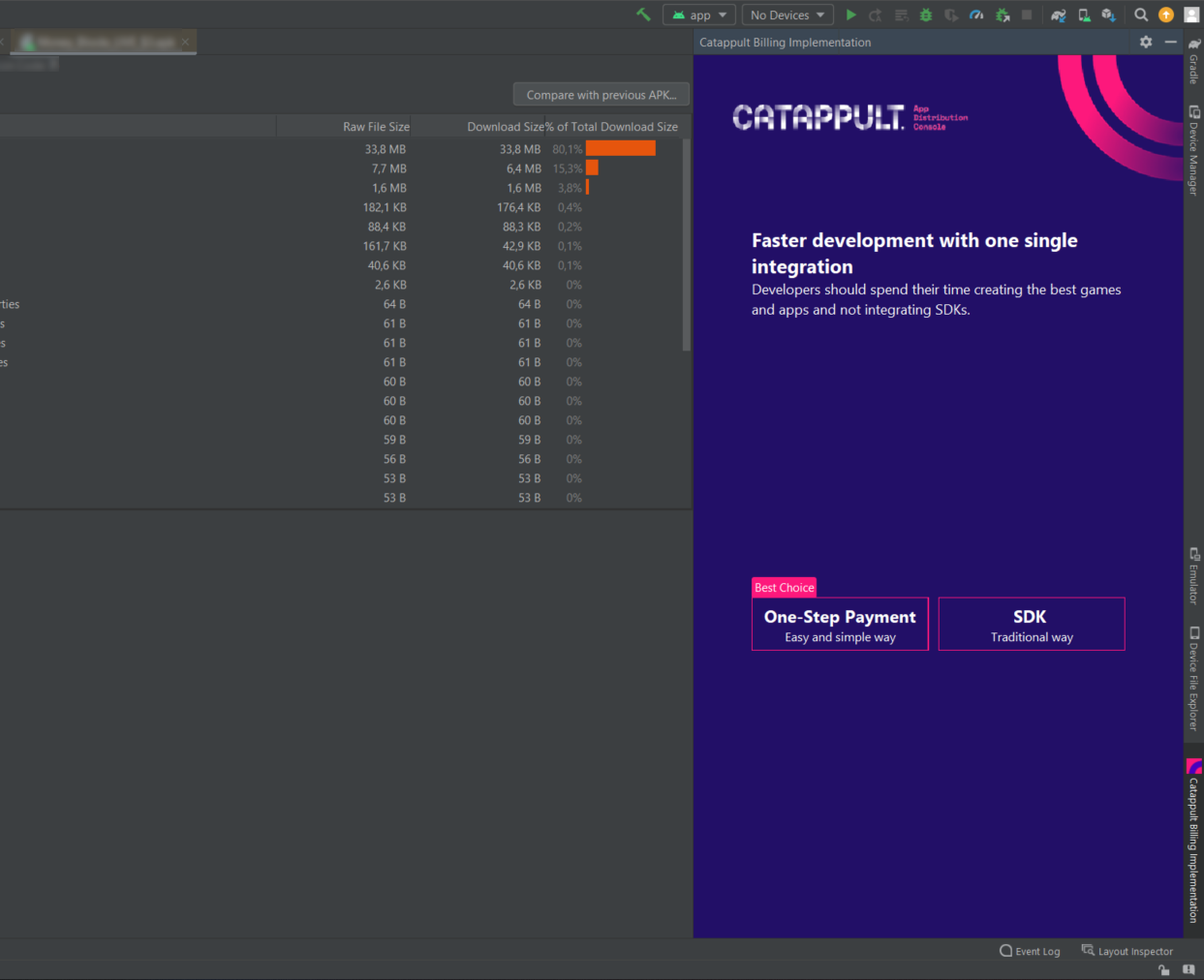Select the 182,1 KB raw size cell
The height and width of the screenshot is (980, 1204).
point(385,207)
